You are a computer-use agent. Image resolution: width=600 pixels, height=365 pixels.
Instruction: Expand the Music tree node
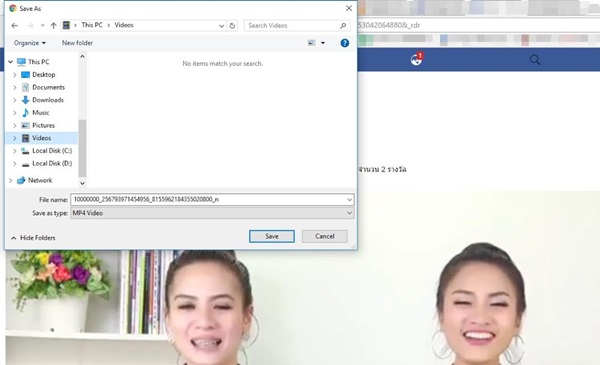(x=15, y=112)
